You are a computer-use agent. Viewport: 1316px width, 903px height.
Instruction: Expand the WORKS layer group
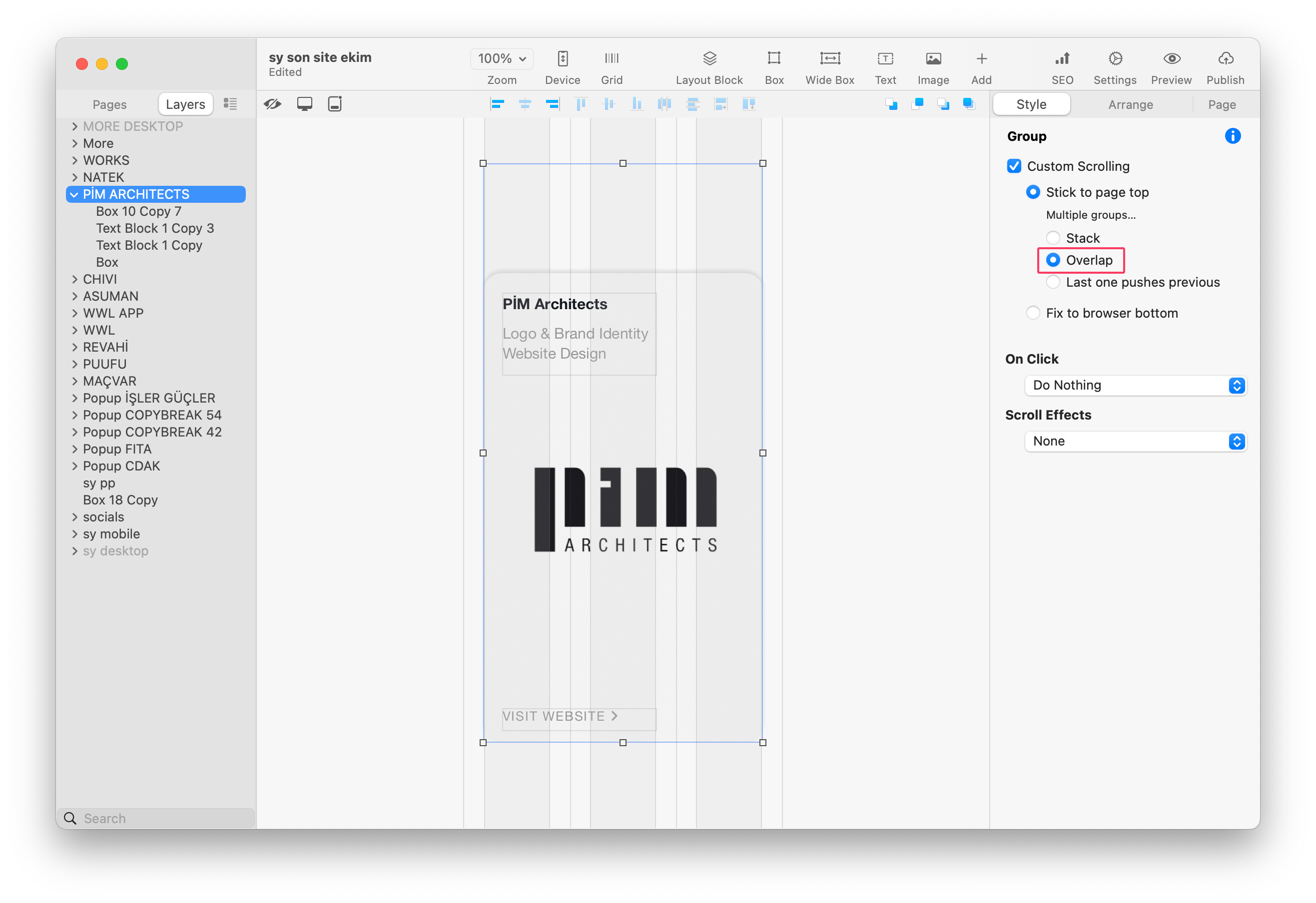(74, 160)
